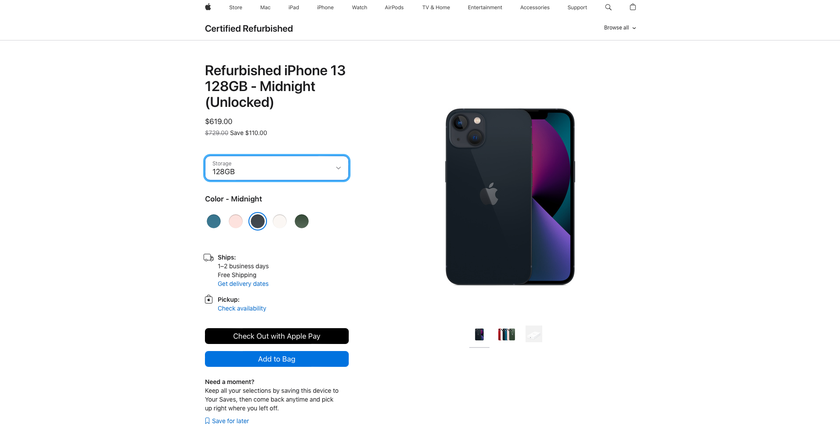Open the iPhone menu item
The image size is (840, 428).
tap(325, 7)
